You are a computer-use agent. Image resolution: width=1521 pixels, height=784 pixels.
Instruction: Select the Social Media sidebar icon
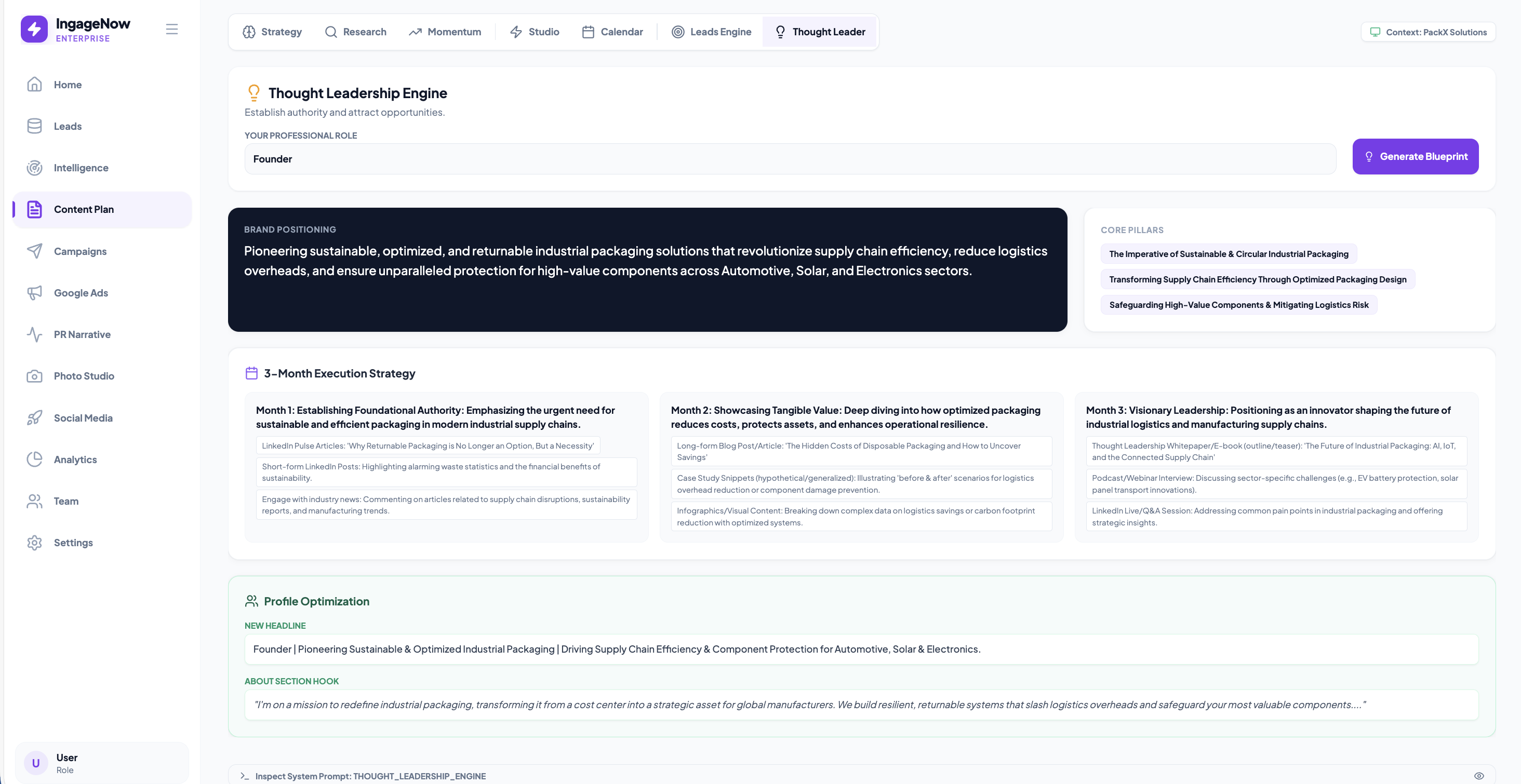point(34,417)
